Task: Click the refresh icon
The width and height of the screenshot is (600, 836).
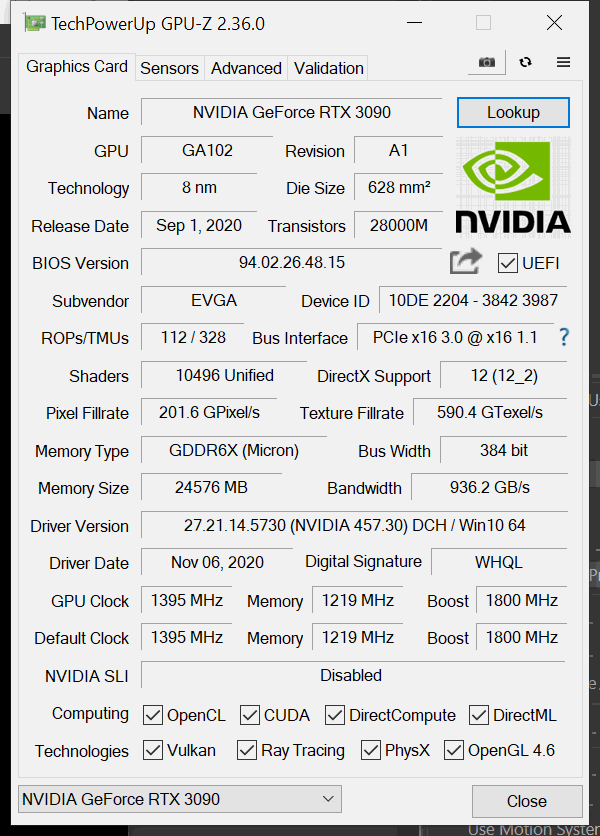Action: click(x=525, y=62)
